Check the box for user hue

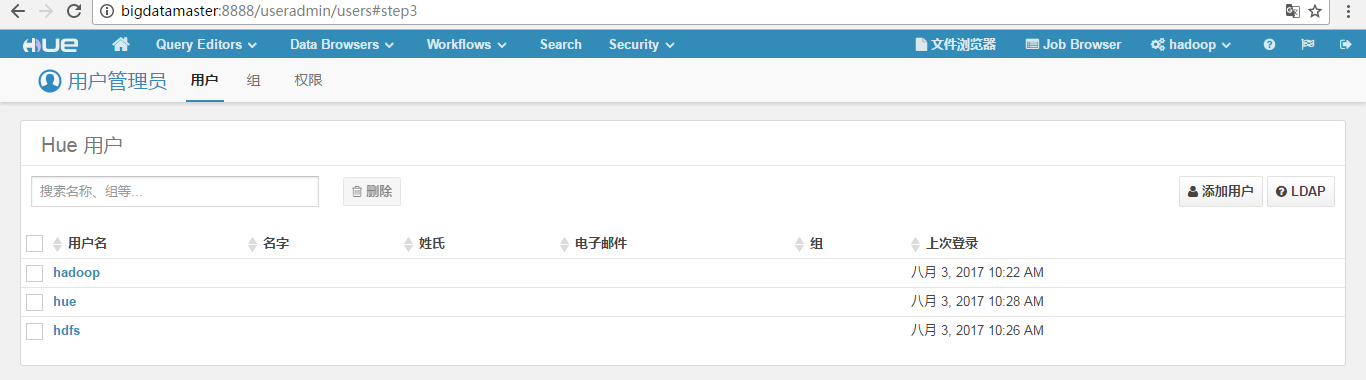pyautogui.click(x=35, y=302)
